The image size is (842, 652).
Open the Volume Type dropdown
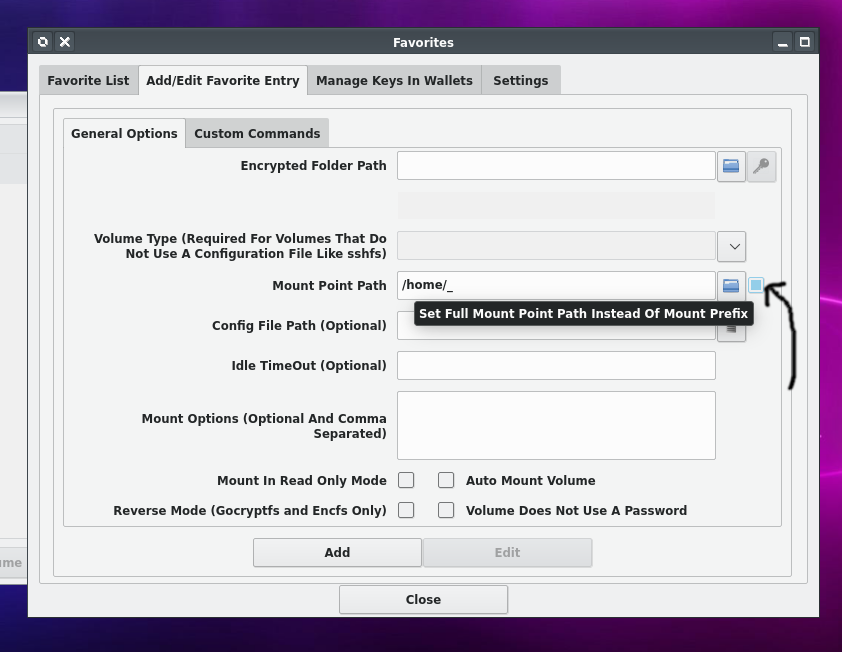pyautogui.click(x=731, y=247)
